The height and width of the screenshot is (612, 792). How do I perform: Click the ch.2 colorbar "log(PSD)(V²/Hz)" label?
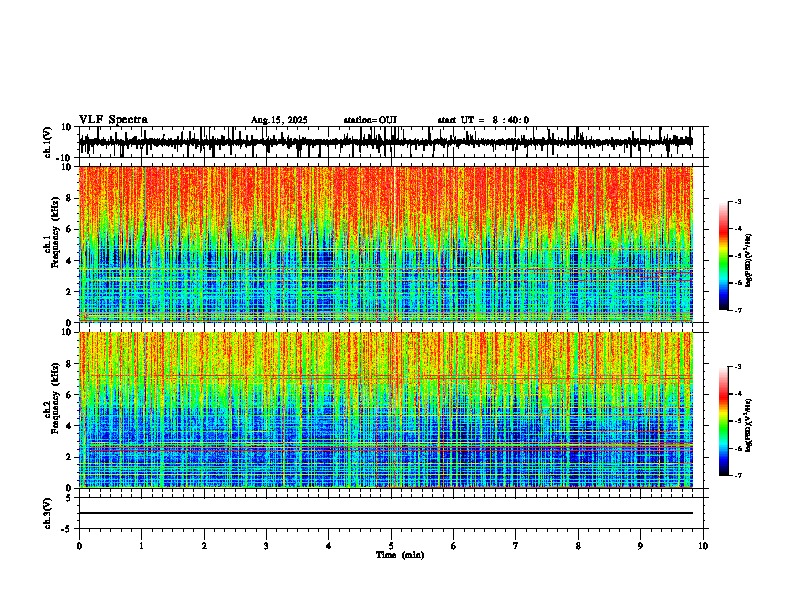pos(749,425)
